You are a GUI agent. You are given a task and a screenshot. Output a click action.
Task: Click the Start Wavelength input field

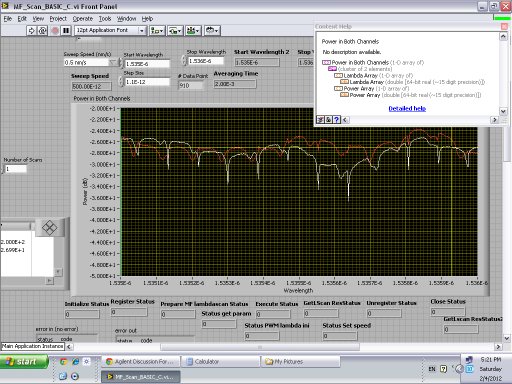click(x=147, y=64)
